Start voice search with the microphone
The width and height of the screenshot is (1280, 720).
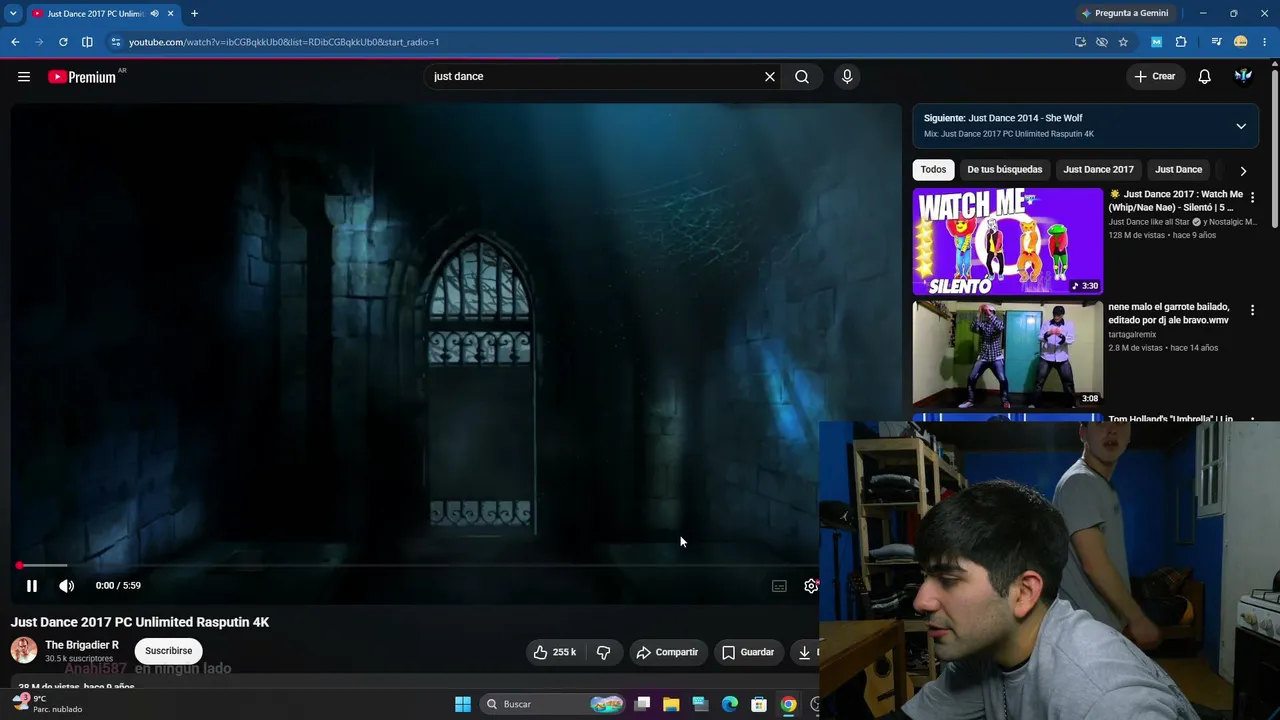click(x=847, y=77)
